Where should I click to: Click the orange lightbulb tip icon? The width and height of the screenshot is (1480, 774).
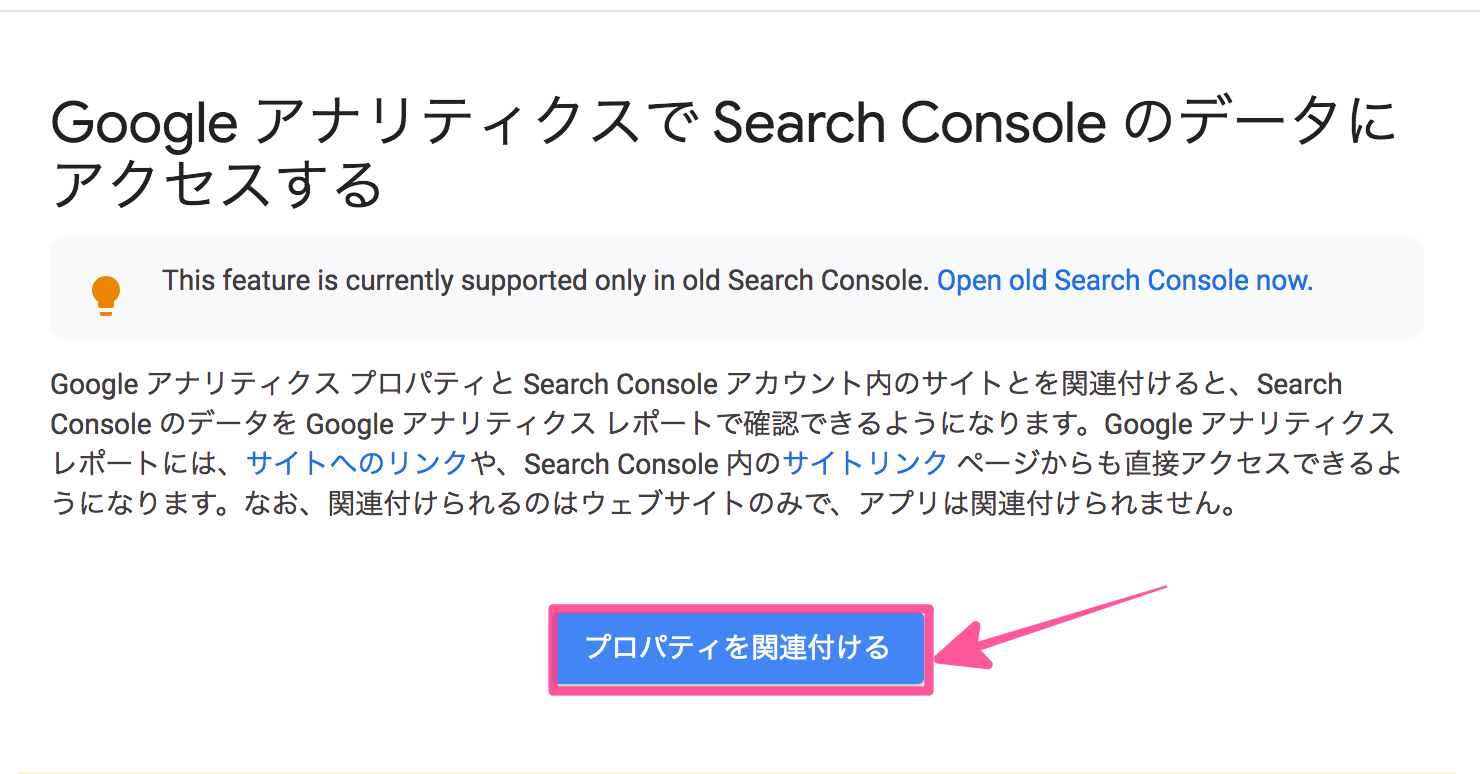[106, 296]
